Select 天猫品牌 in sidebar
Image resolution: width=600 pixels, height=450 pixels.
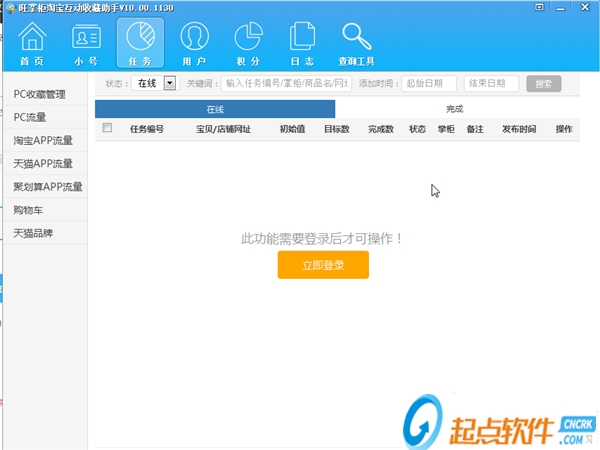point(45,233)
